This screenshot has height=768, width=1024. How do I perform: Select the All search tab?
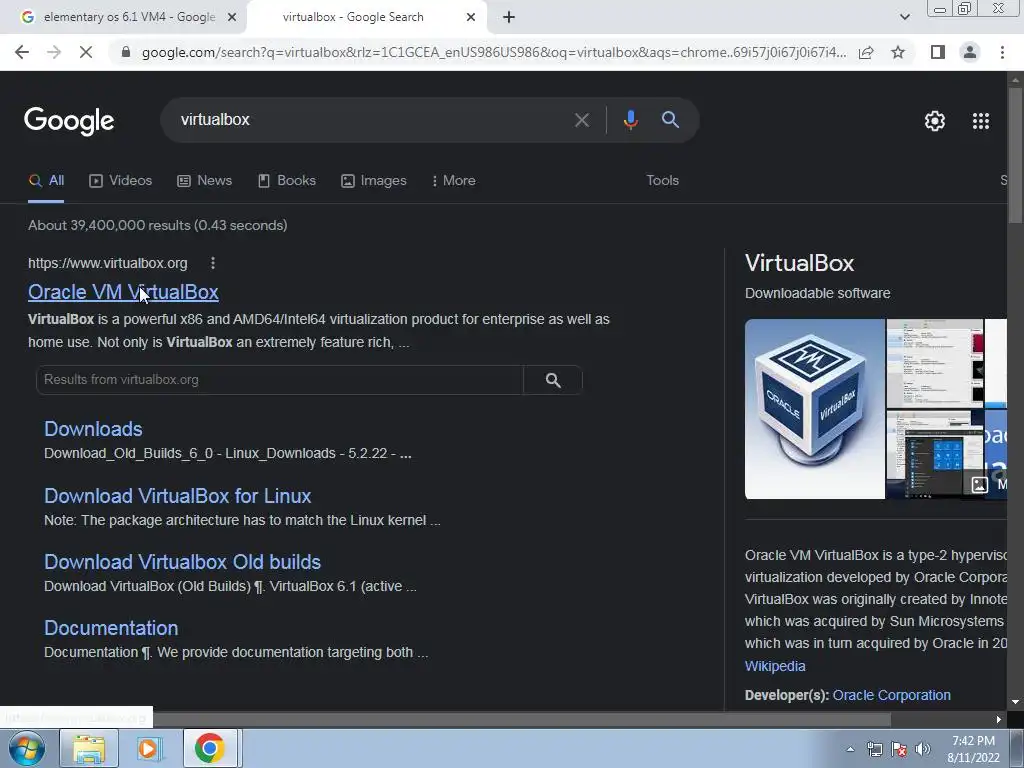click(46, 181)
